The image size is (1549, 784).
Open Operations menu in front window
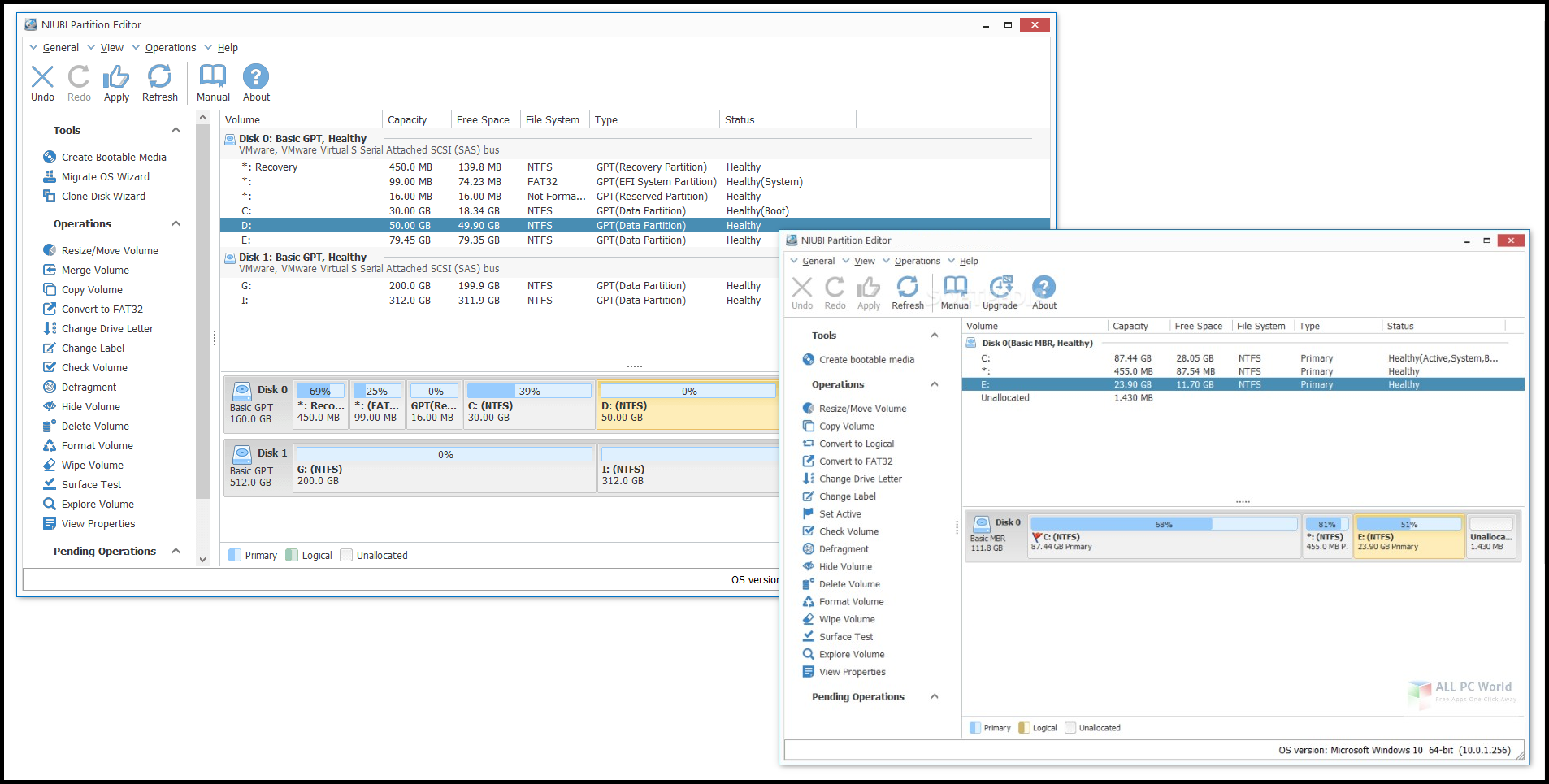coord(918,262)
